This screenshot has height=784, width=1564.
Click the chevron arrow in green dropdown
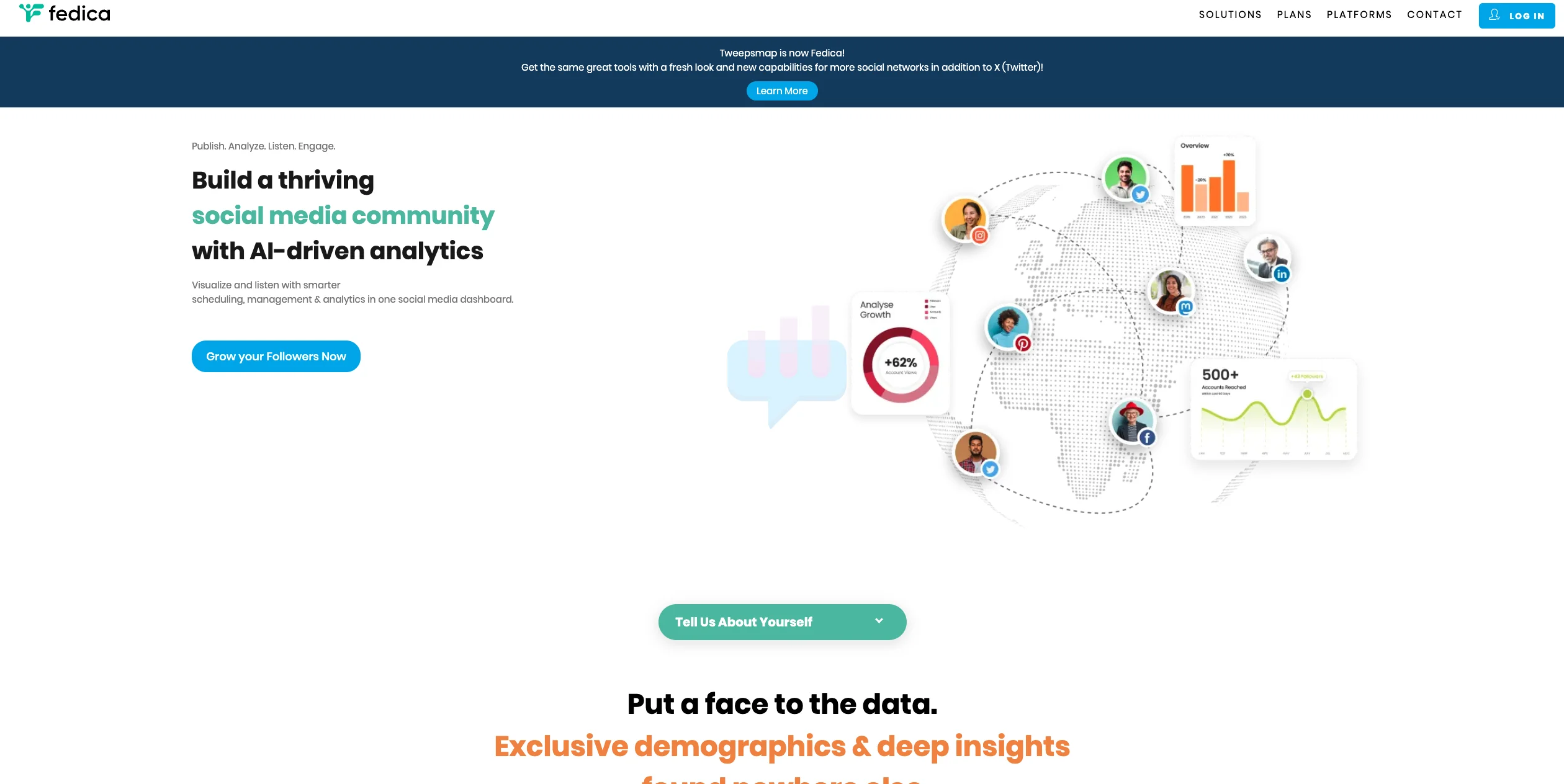point(879,621)
